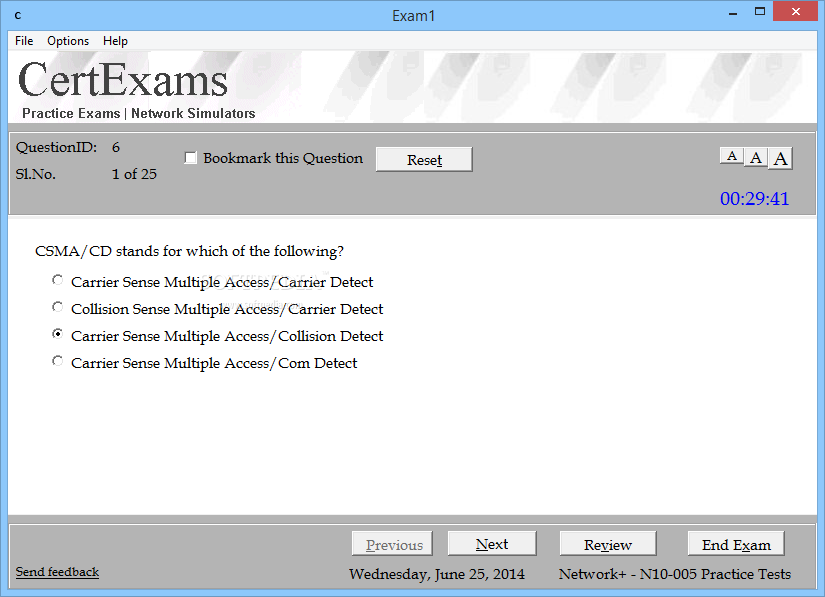Click the '1 of 25' serial number

(134, 174)
